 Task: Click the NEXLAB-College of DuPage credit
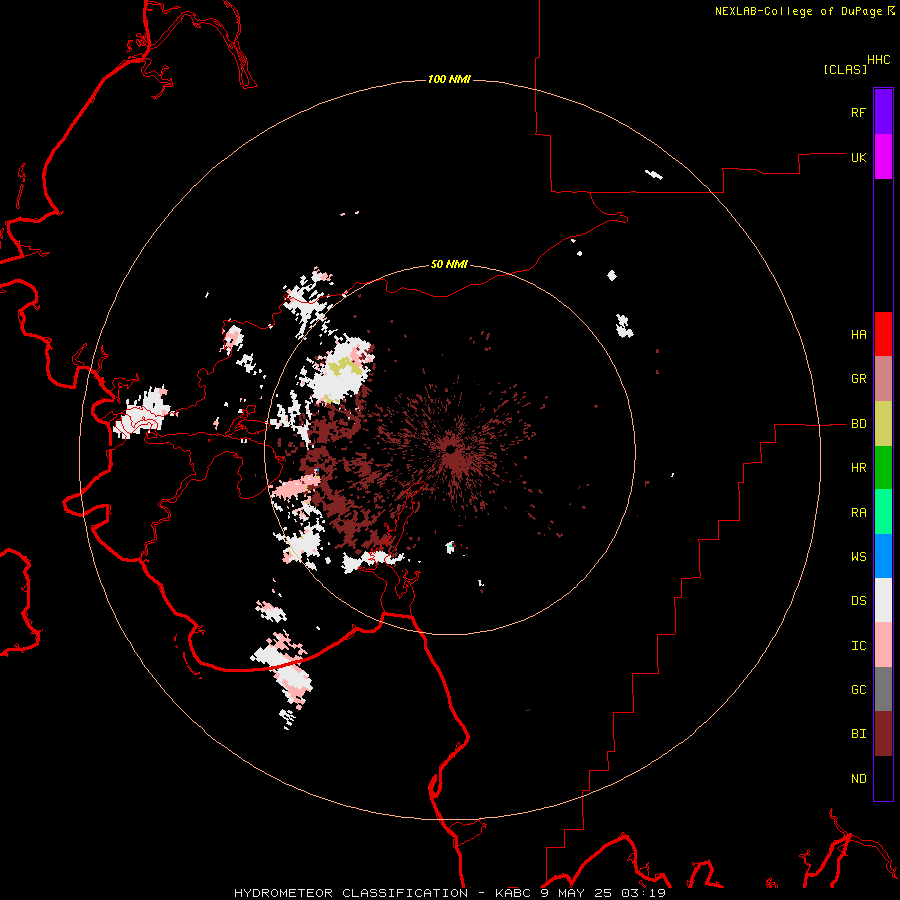(798, 11)
